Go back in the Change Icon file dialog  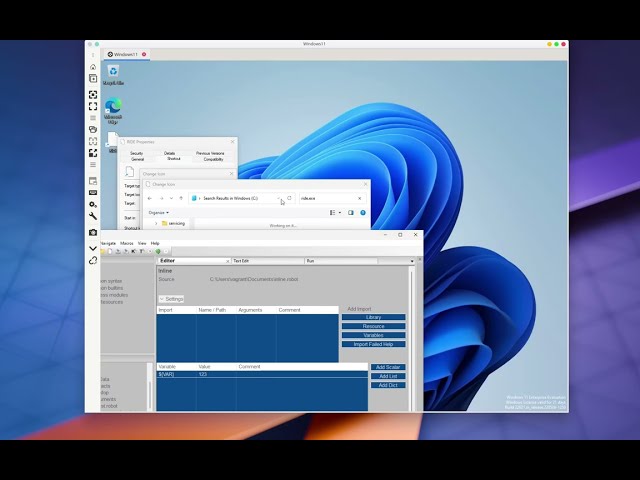click(x=150, y=198)
